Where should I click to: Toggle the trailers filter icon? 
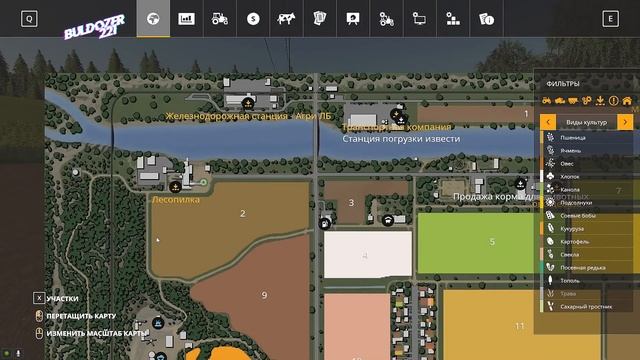click(x=573, y=100)
